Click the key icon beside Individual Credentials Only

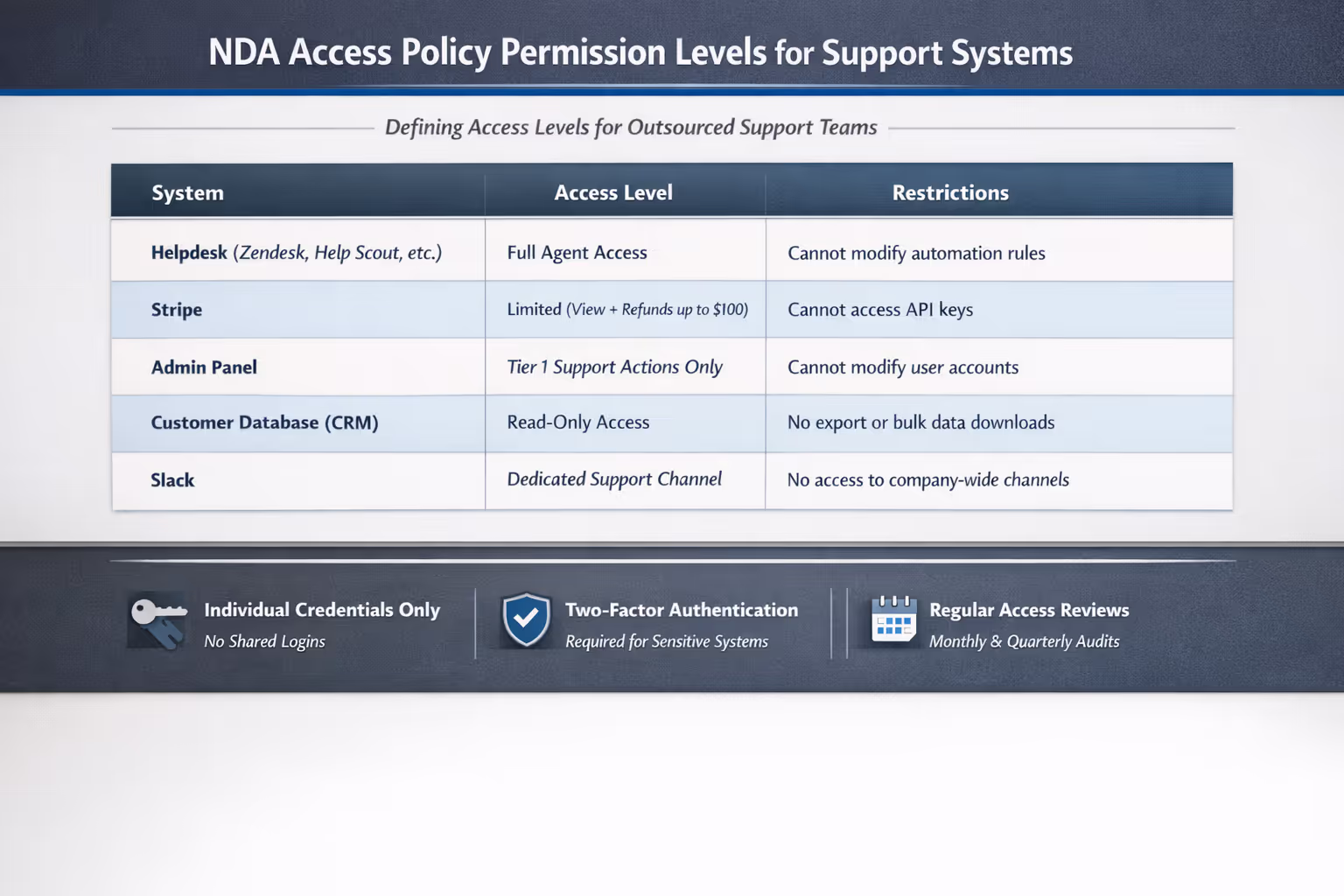[x=157, y=622]
